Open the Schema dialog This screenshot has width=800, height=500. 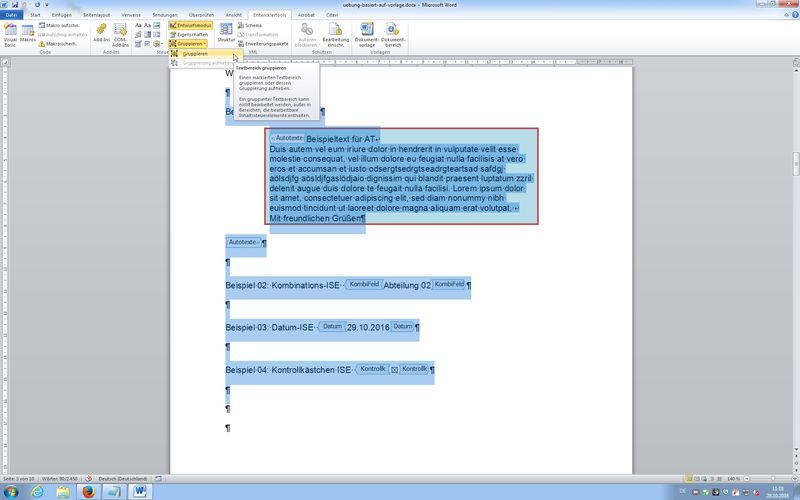[252, 24]
